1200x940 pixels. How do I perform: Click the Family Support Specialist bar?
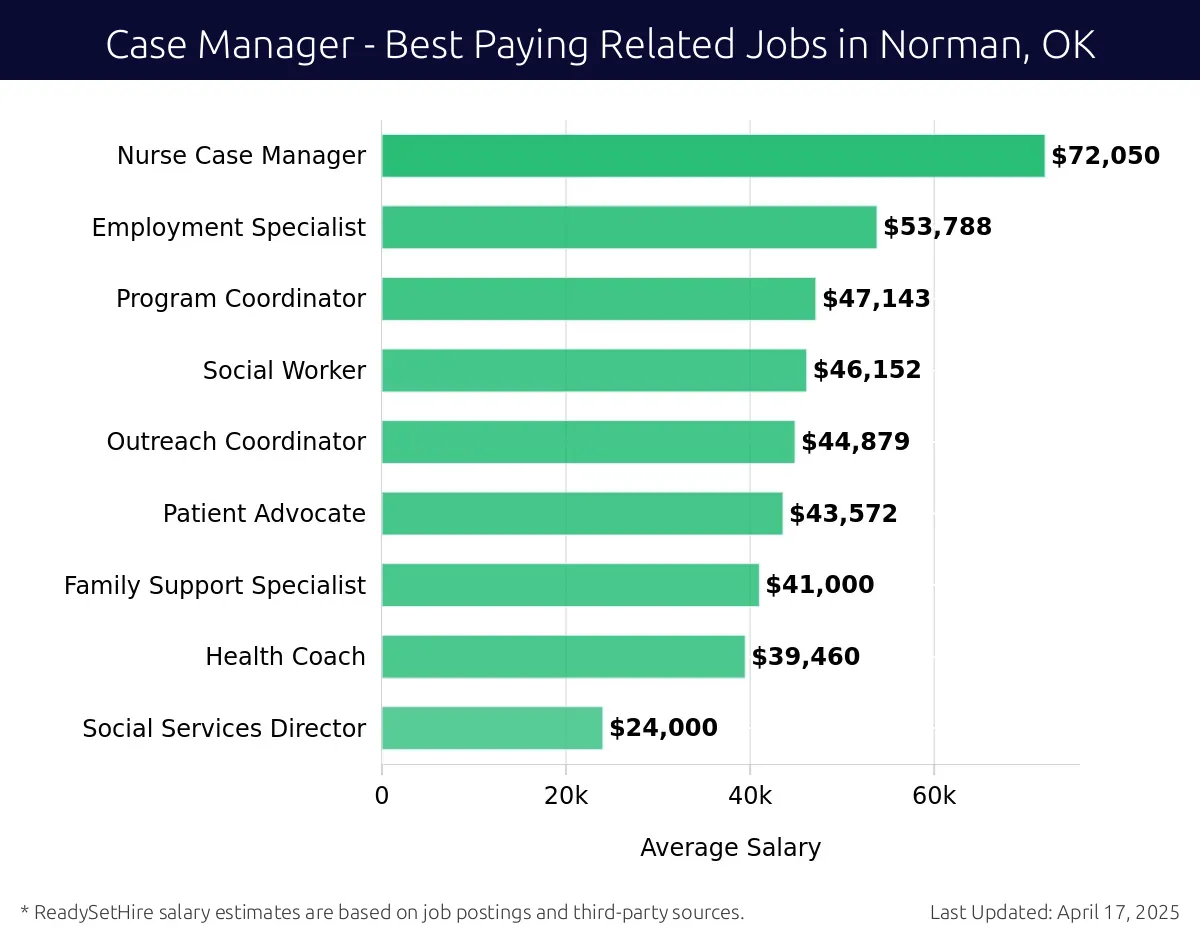570,585
